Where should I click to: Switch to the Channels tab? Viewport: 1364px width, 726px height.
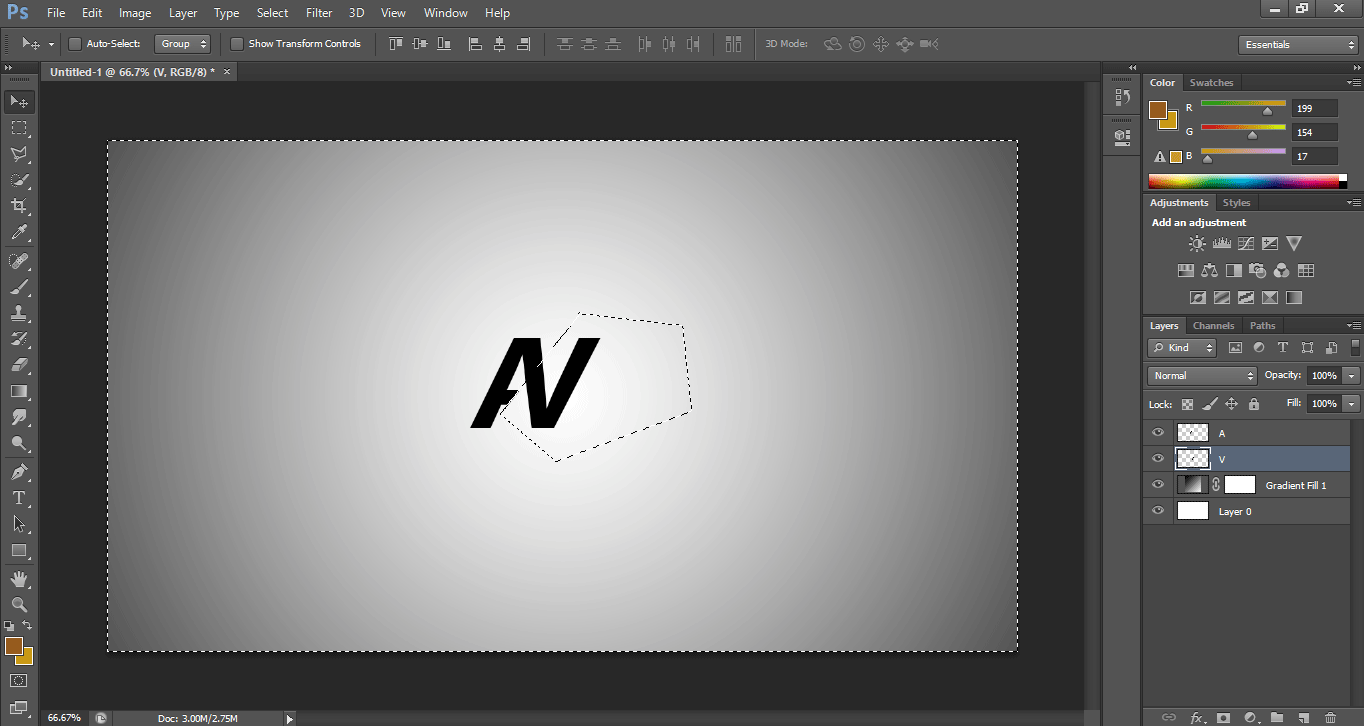pyautogui.click(x=1213, y=325)
